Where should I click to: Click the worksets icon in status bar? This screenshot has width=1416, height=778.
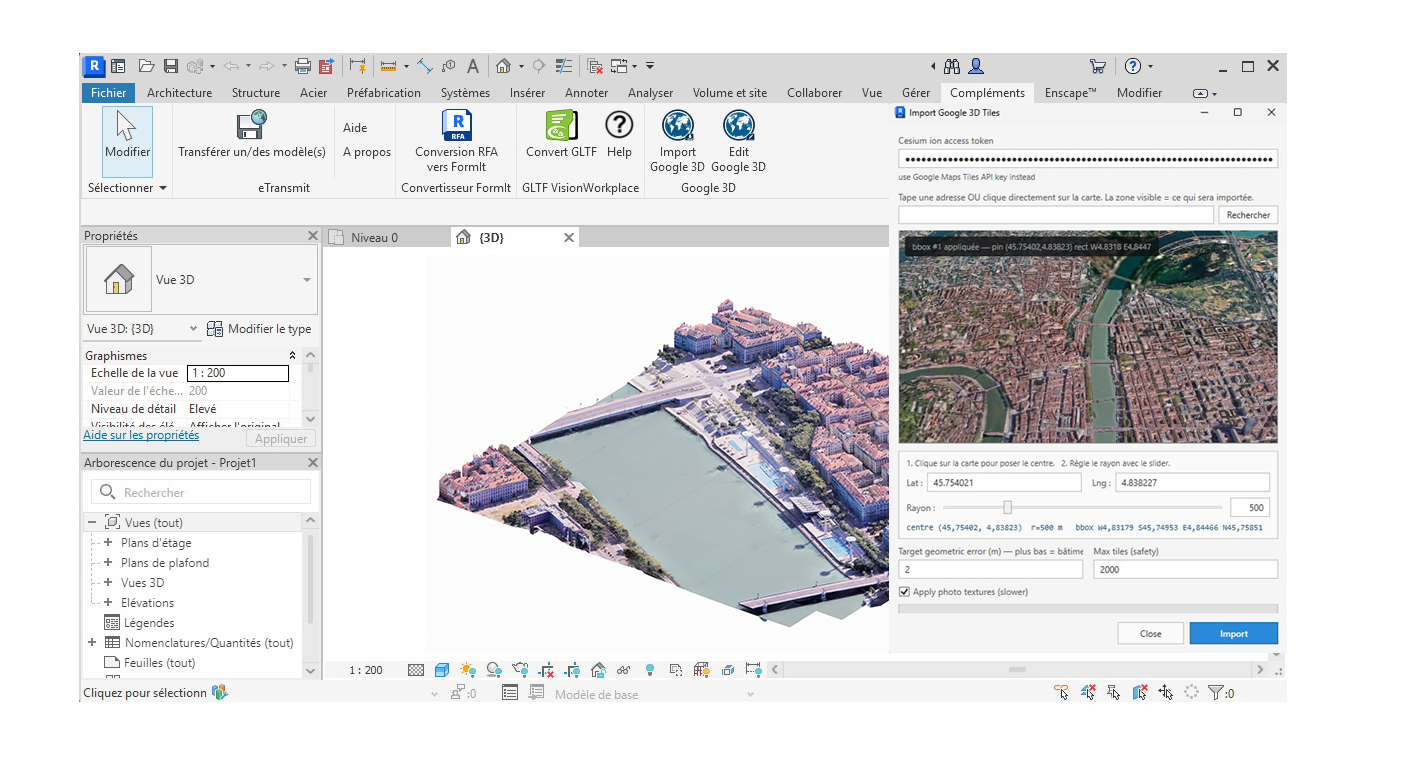tap(220, 692)
